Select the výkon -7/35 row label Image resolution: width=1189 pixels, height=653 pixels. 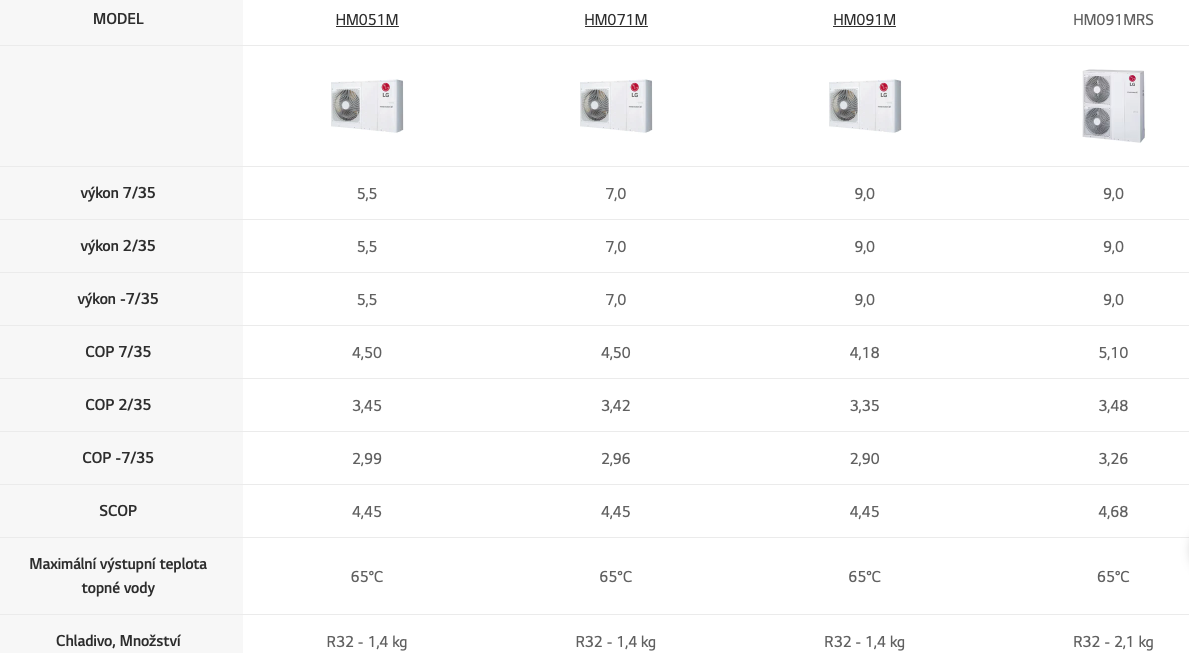click(118, 299)
